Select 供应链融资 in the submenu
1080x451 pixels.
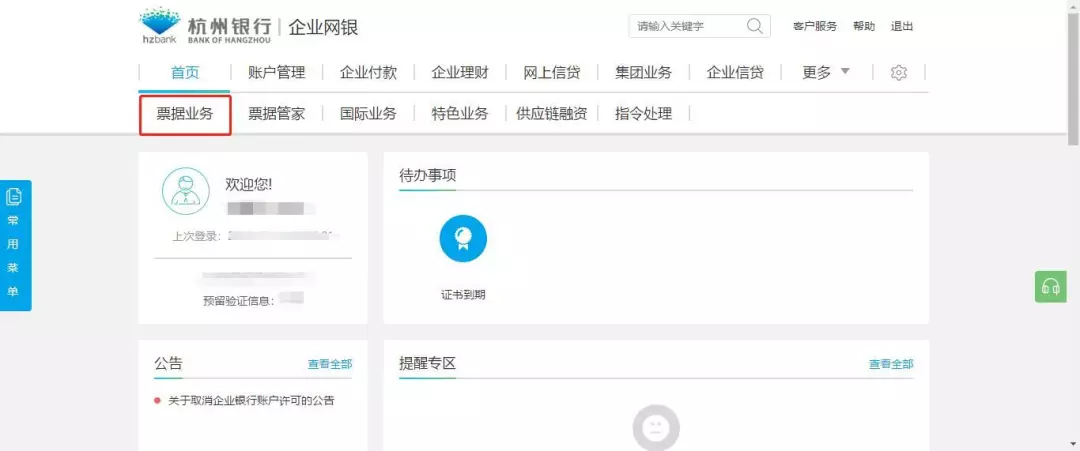551,114
